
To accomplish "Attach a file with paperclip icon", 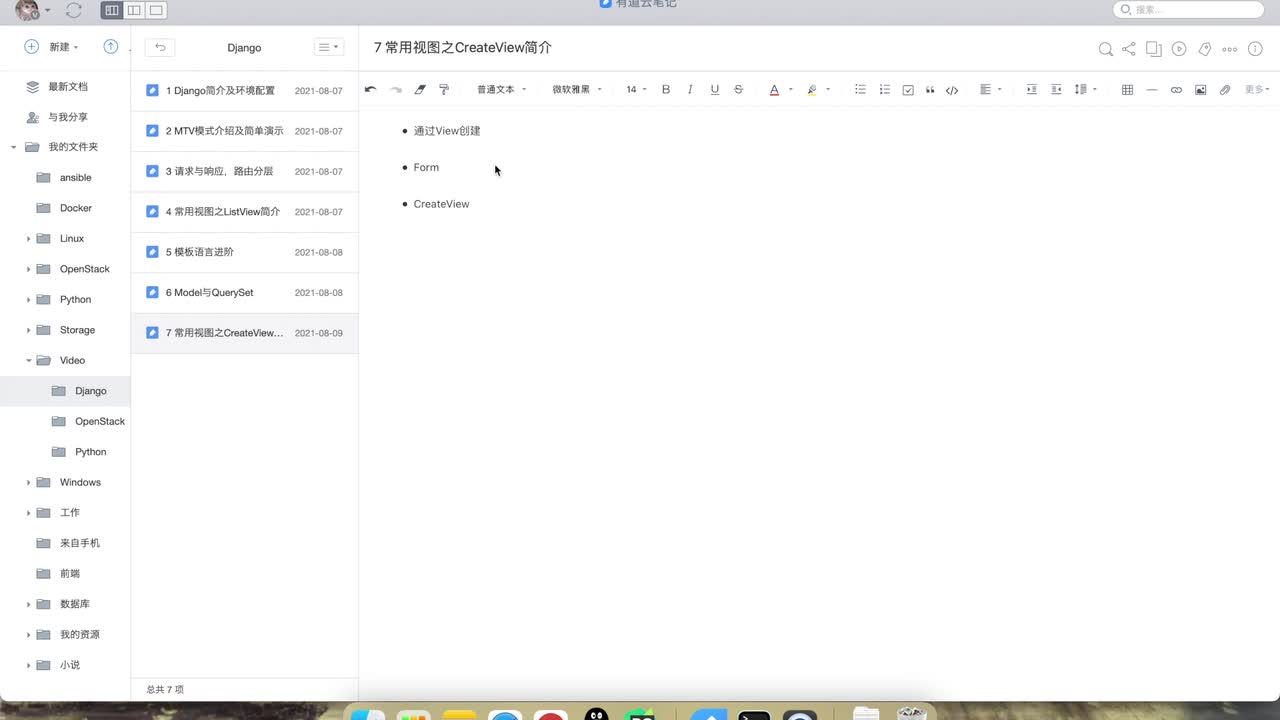I will 1225,90.
